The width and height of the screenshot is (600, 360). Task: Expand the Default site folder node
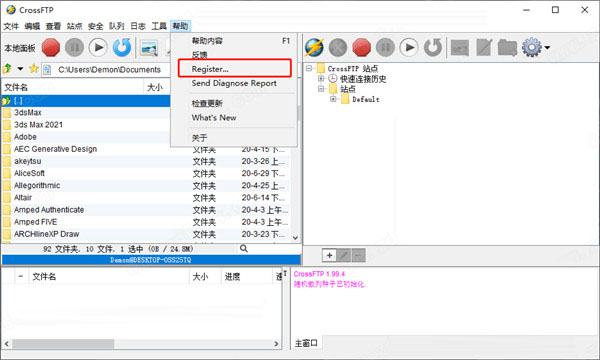coord(333,99)
